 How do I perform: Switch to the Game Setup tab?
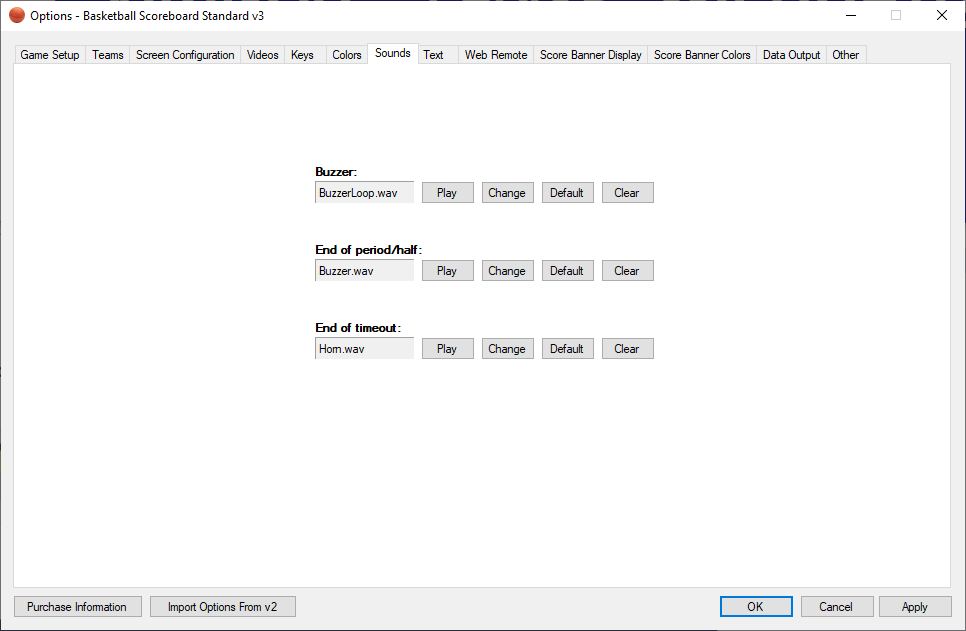(x=50, y=55)
